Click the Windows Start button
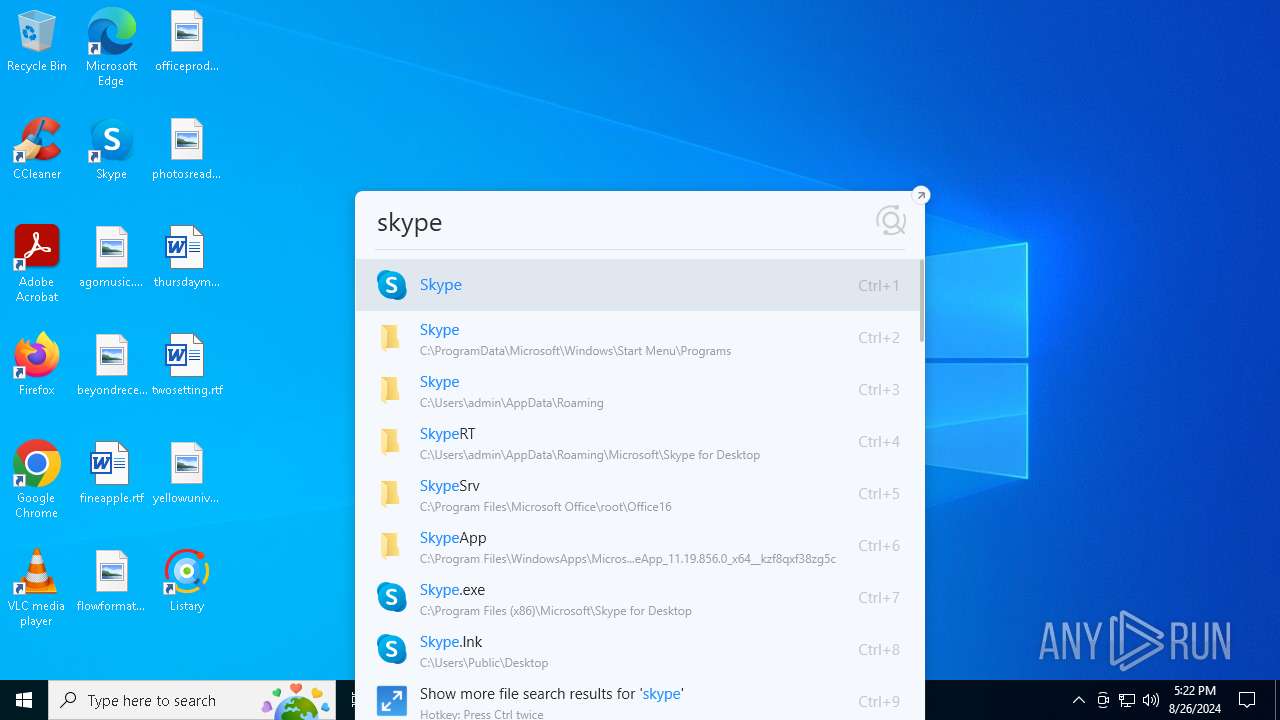 [x=24, y=700]
